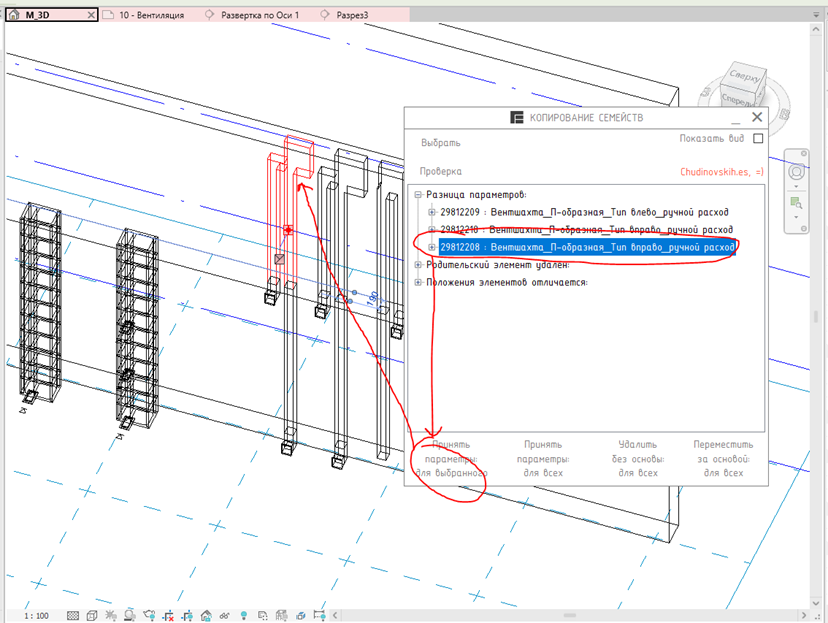Click ViewCube top face Сверху

pos(745,76)
